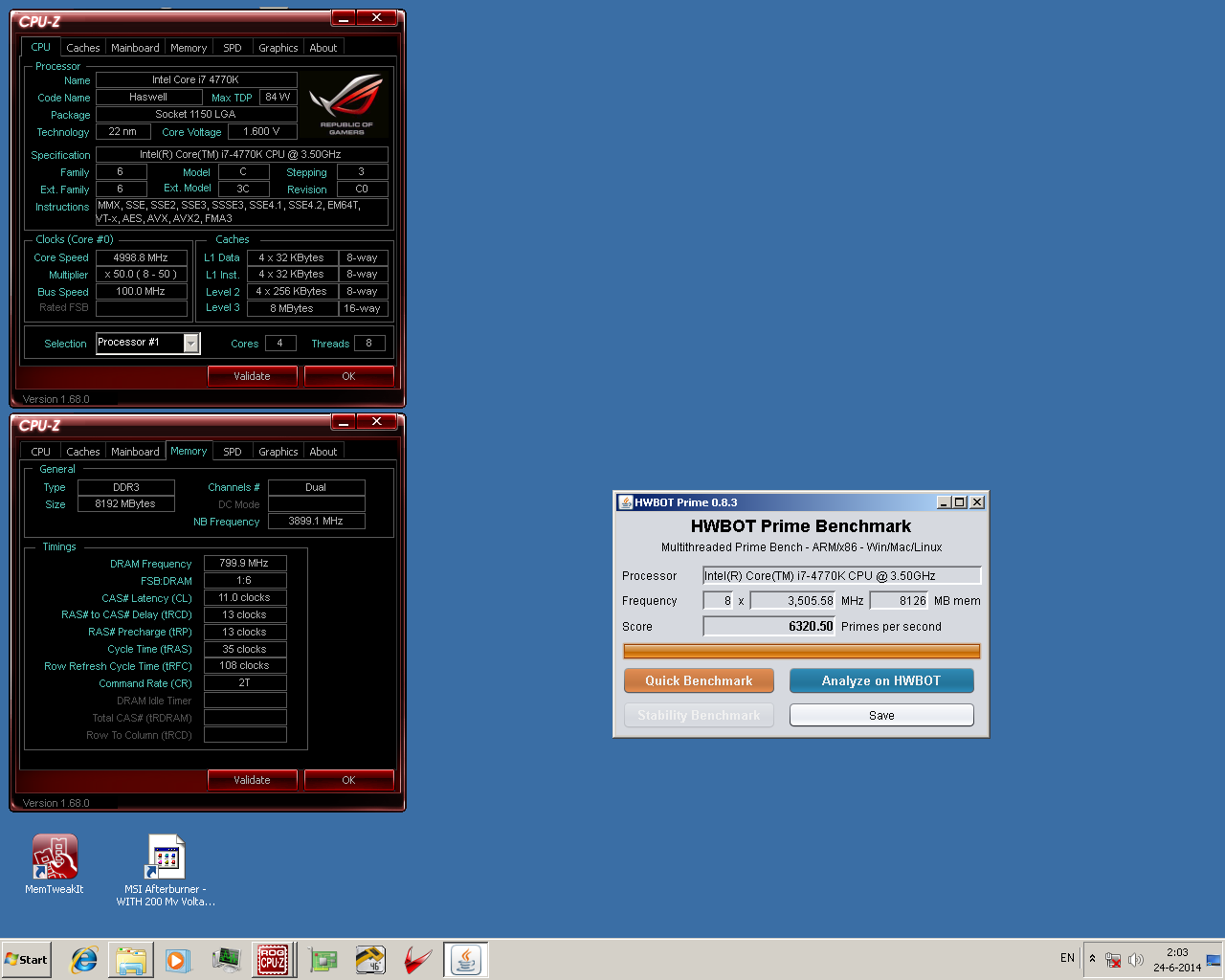Click the CAS# Latency 11.0 clocks value
Viewport: 1225px width, 980px height.
click(x=245, y=597)
